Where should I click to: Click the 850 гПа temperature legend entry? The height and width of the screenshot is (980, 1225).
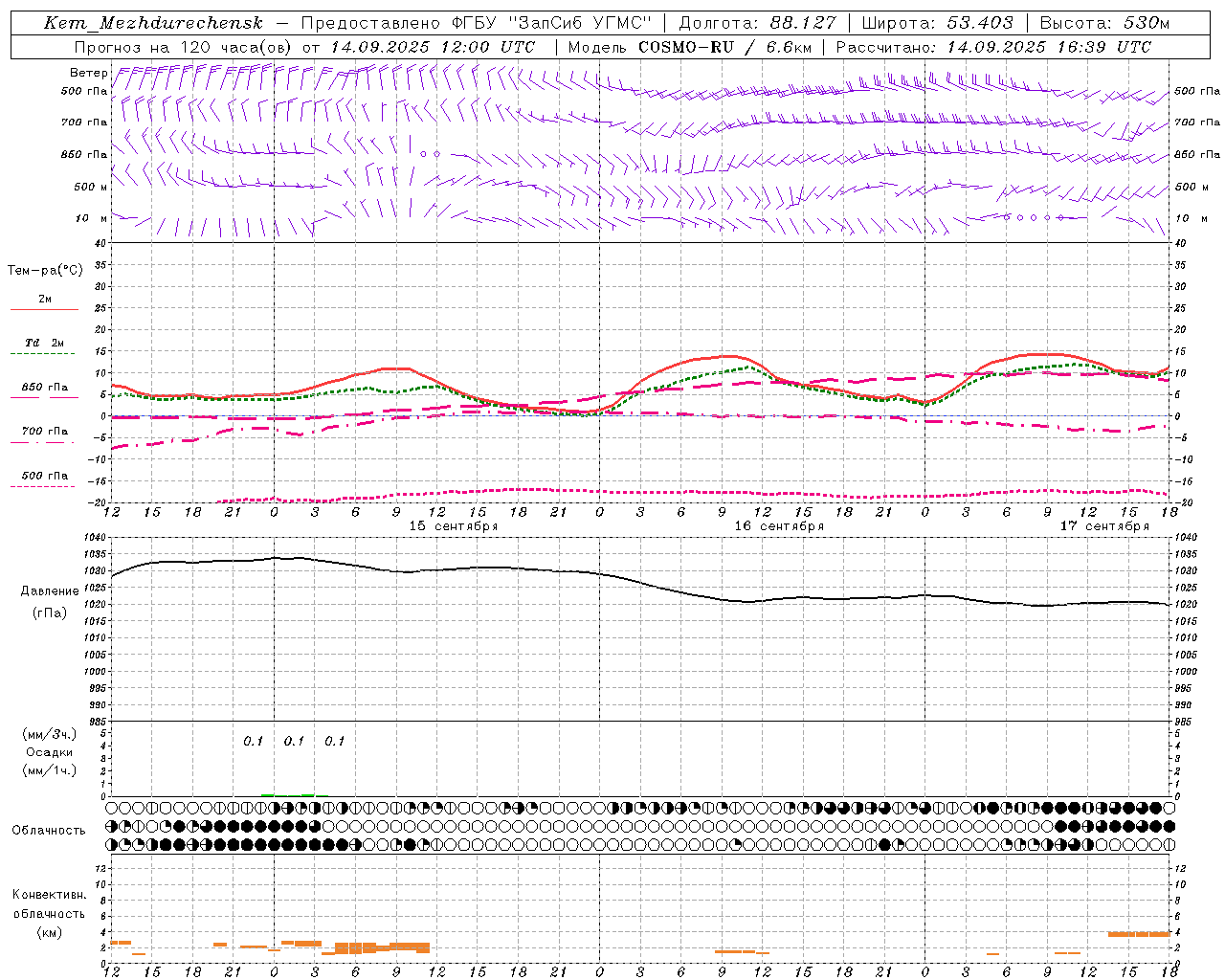coord(45,388)
